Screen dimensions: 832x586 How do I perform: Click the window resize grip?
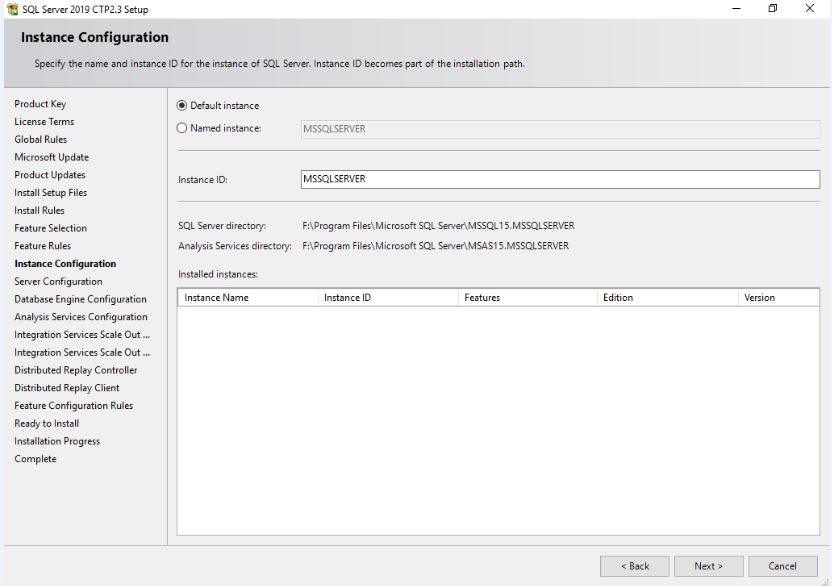[825, 582]
